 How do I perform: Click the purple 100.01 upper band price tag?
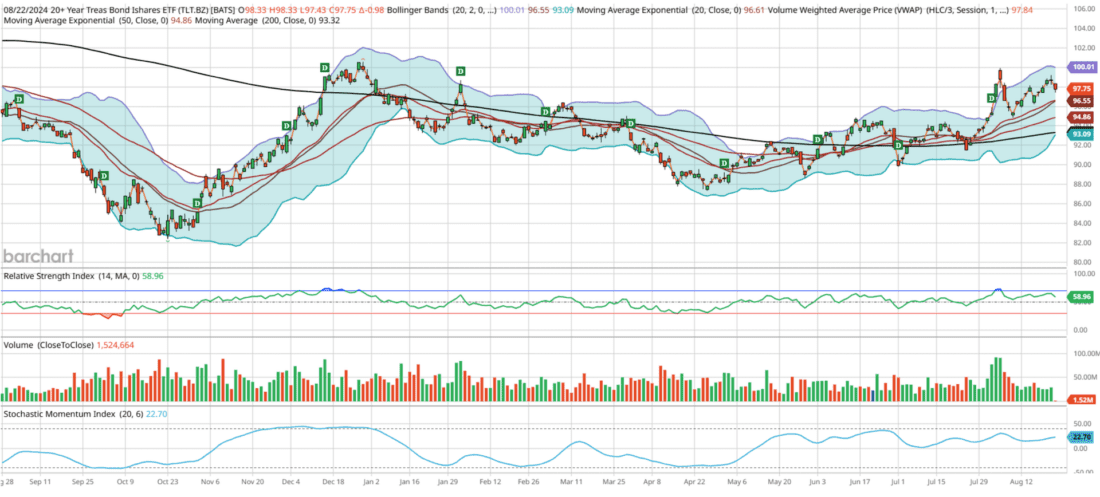click(1081, 67)
